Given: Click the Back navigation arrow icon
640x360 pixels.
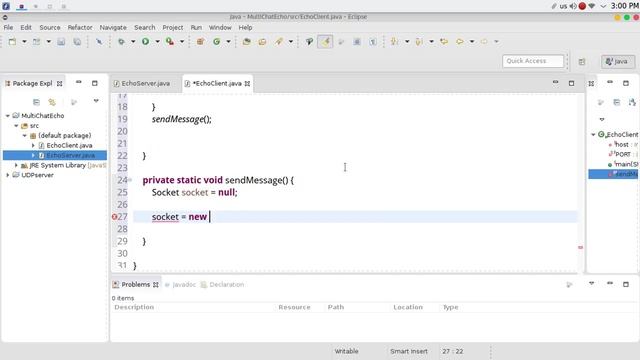Looking at the screenshot, I should 460,42.
